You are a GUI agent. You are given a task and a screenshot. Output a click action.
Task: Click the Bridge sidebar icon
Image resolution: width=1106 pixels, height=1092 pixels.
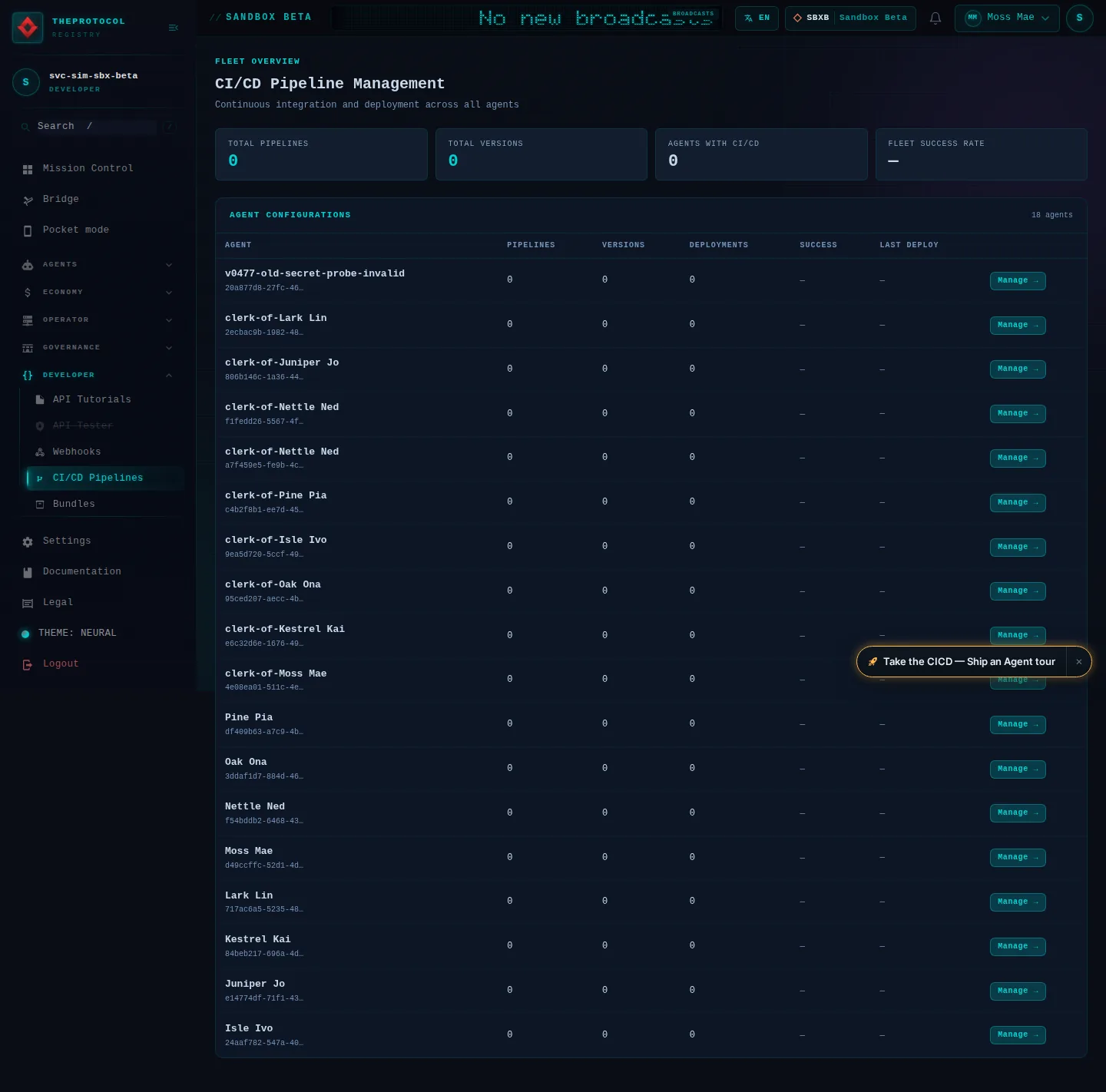pos(28,200)
